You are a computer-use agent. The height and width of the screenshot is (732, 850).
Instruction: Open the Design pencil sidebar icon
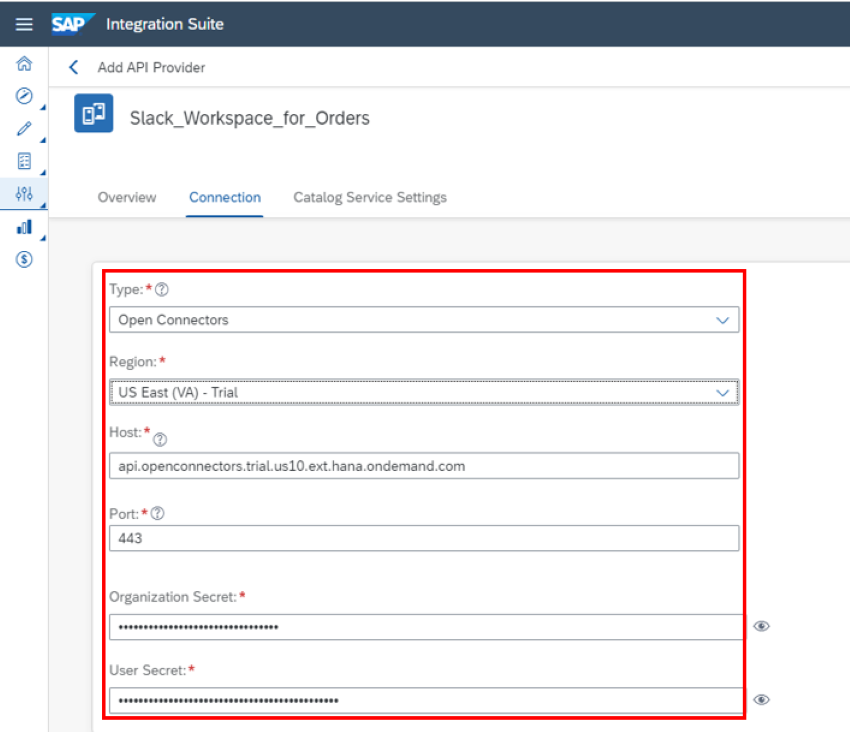[24, 129]
